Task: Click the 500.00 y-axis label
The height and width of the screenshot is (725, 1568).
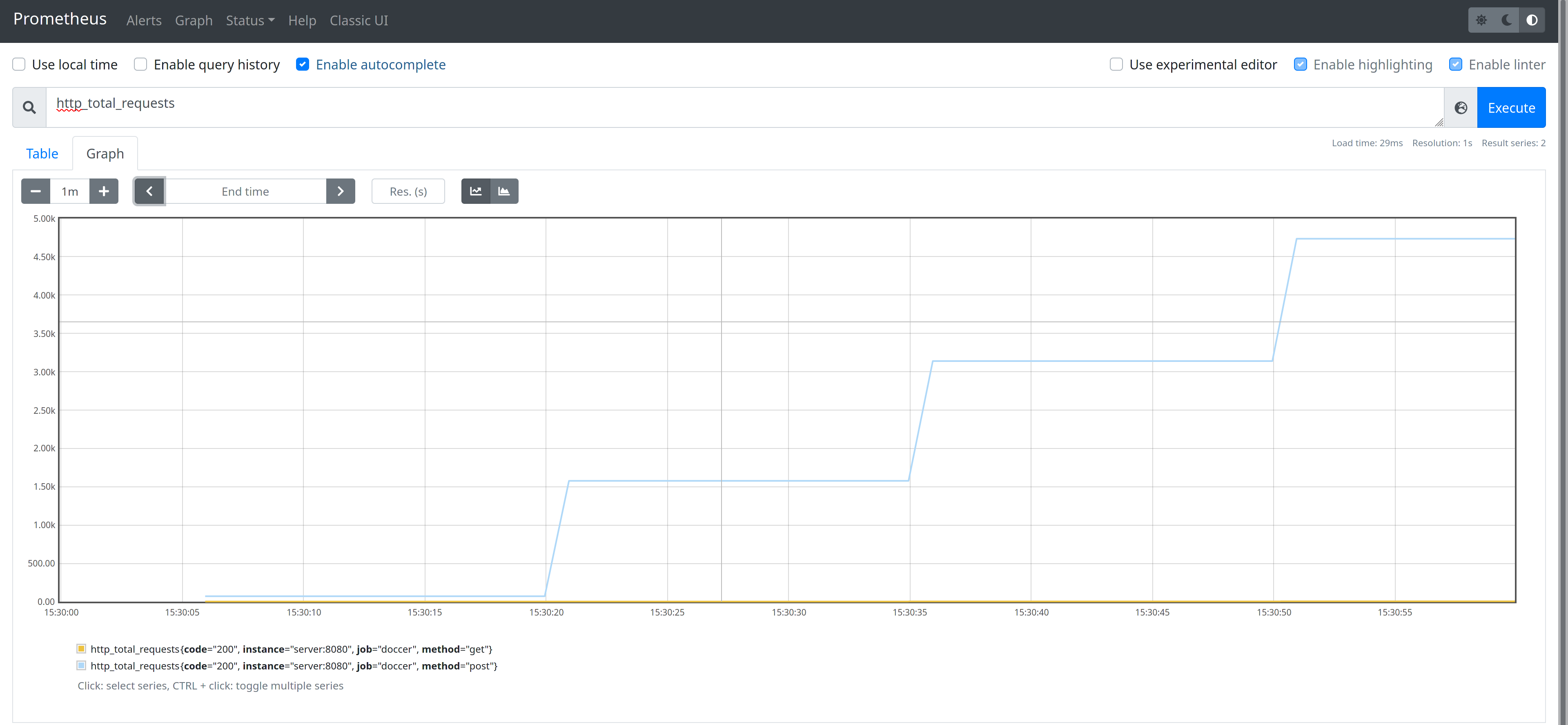Action: click(x=41, y=563)
